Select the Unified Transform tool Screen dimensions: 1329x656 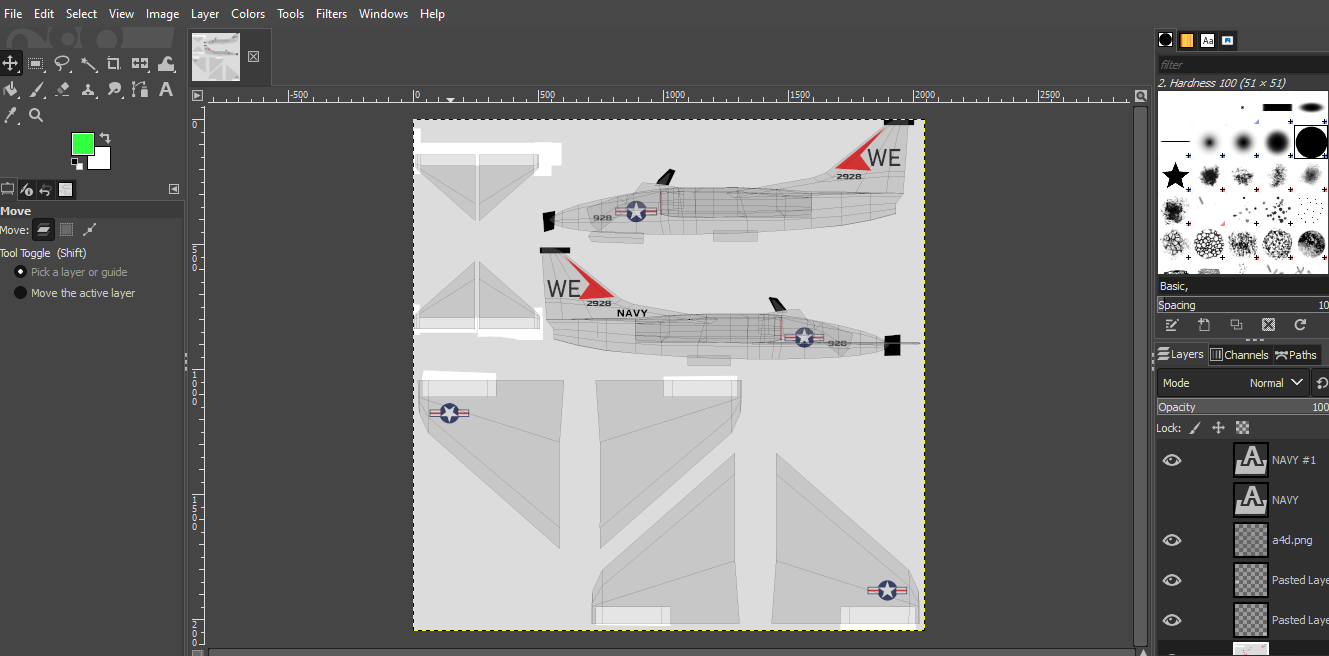coord(140,63)
